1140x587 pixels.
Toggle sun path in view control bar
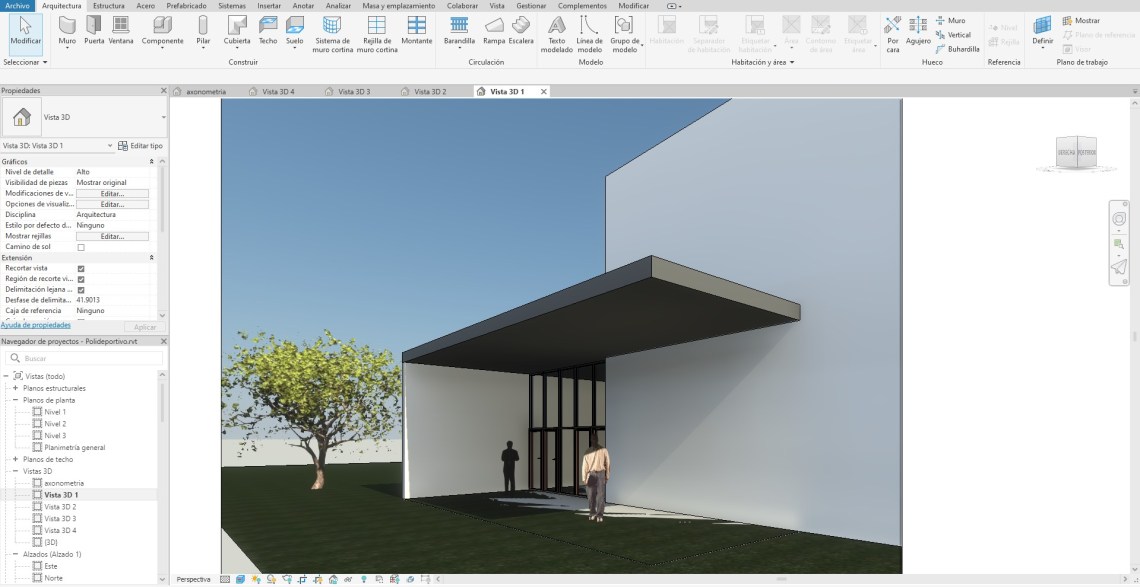(257, 579)
